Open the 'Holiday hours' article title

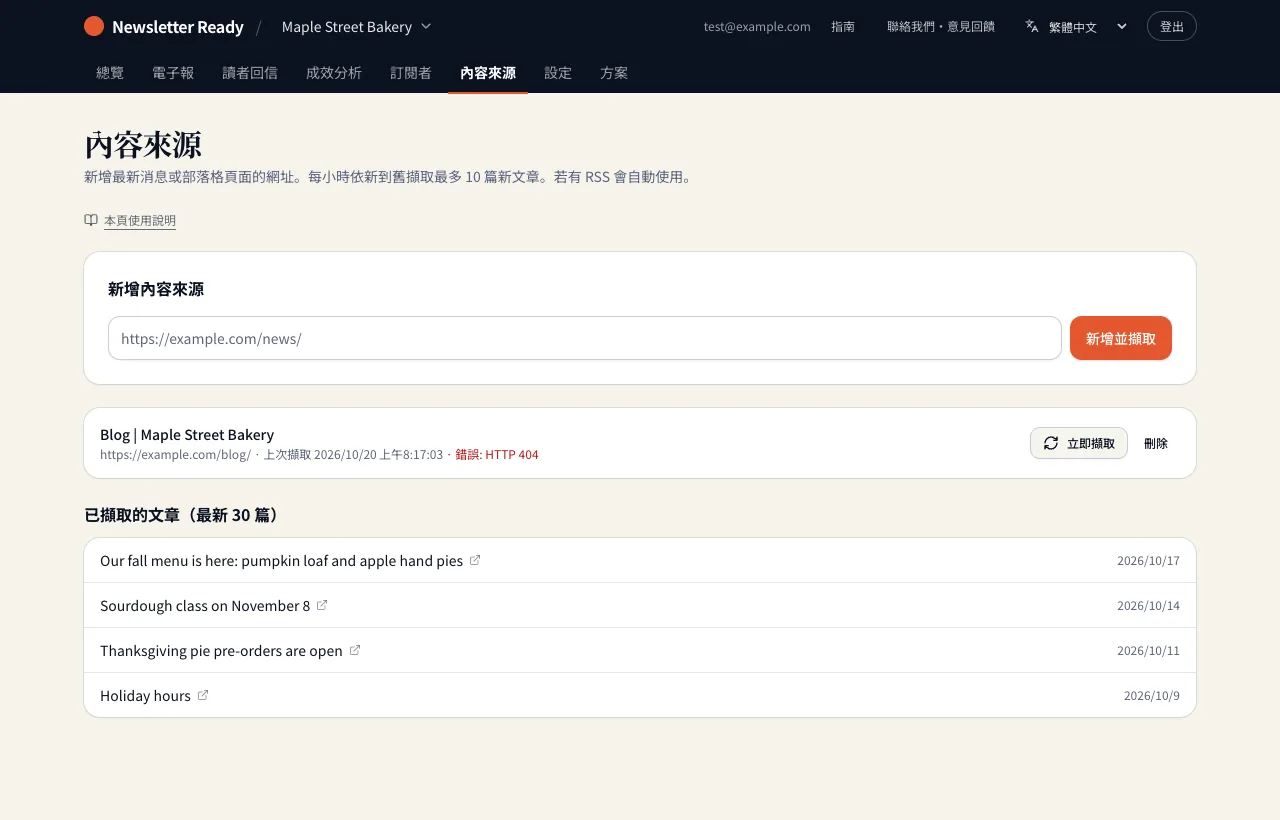point(145,695)
